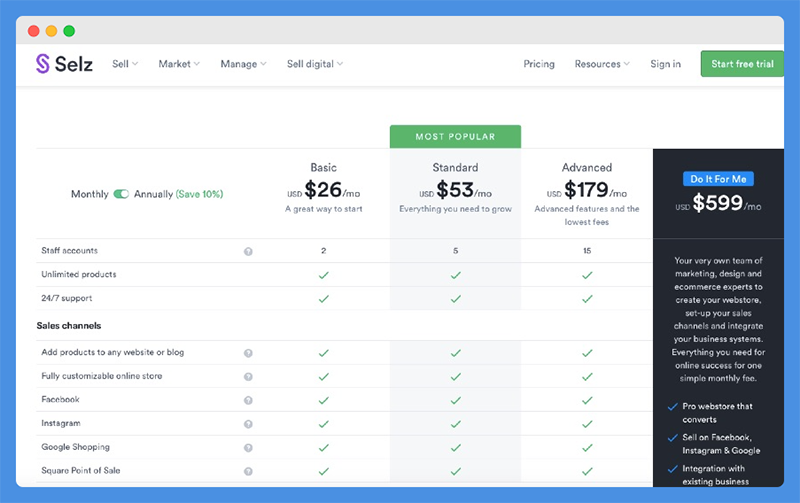This screenshot has width=800, height=503.
Task: Open help icon for Google Shopping row
Action: point(248,448)
